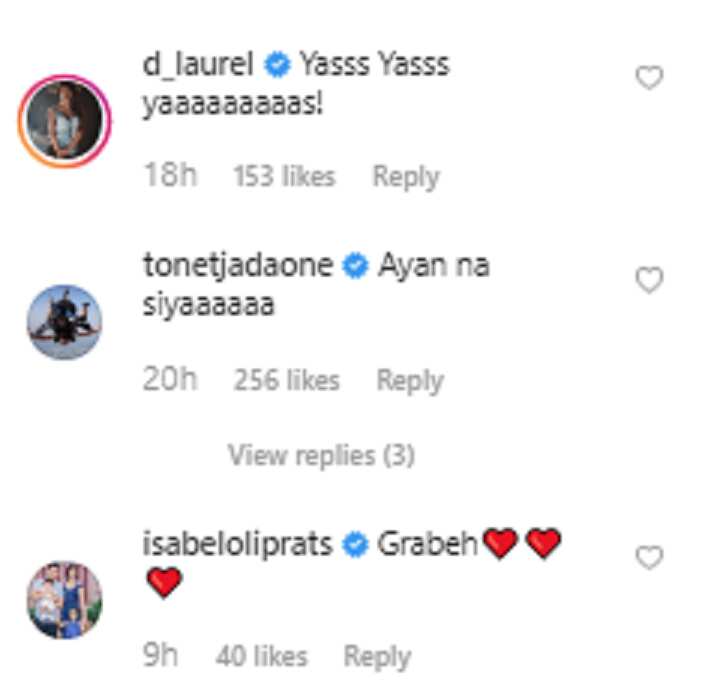
Task: Like tonetjadaone's comment with the heart icon
Action: (x=649, y=280)
